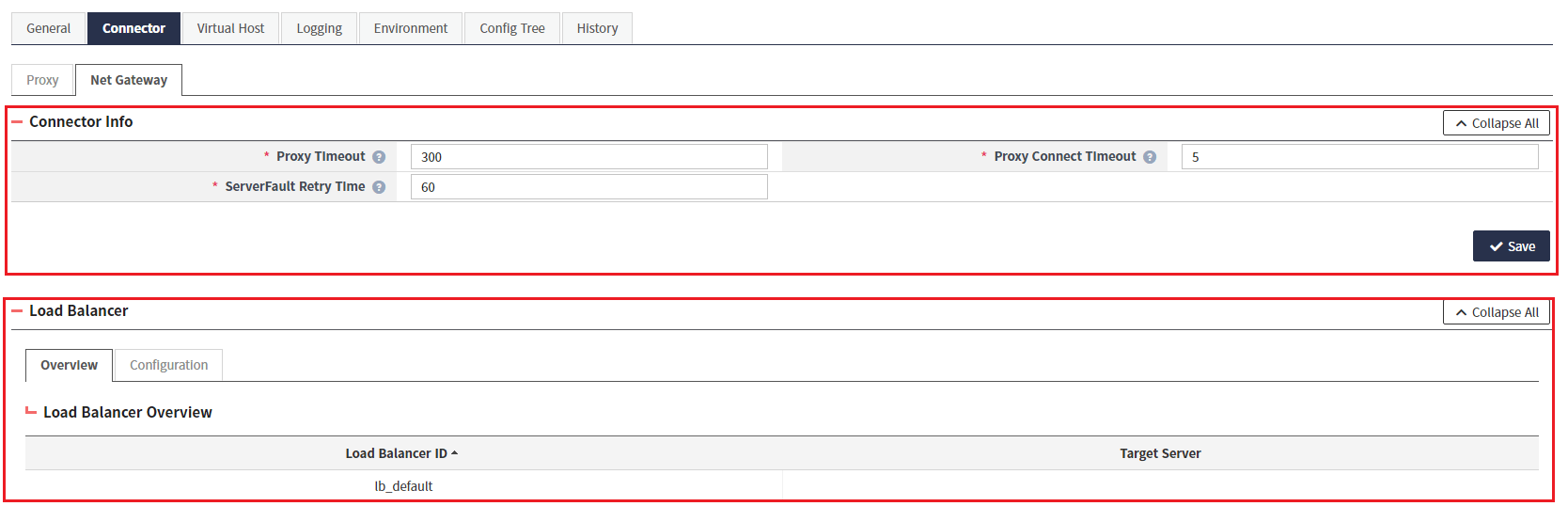Show help for Proxy Connect Timeout

click(1150, 157)
